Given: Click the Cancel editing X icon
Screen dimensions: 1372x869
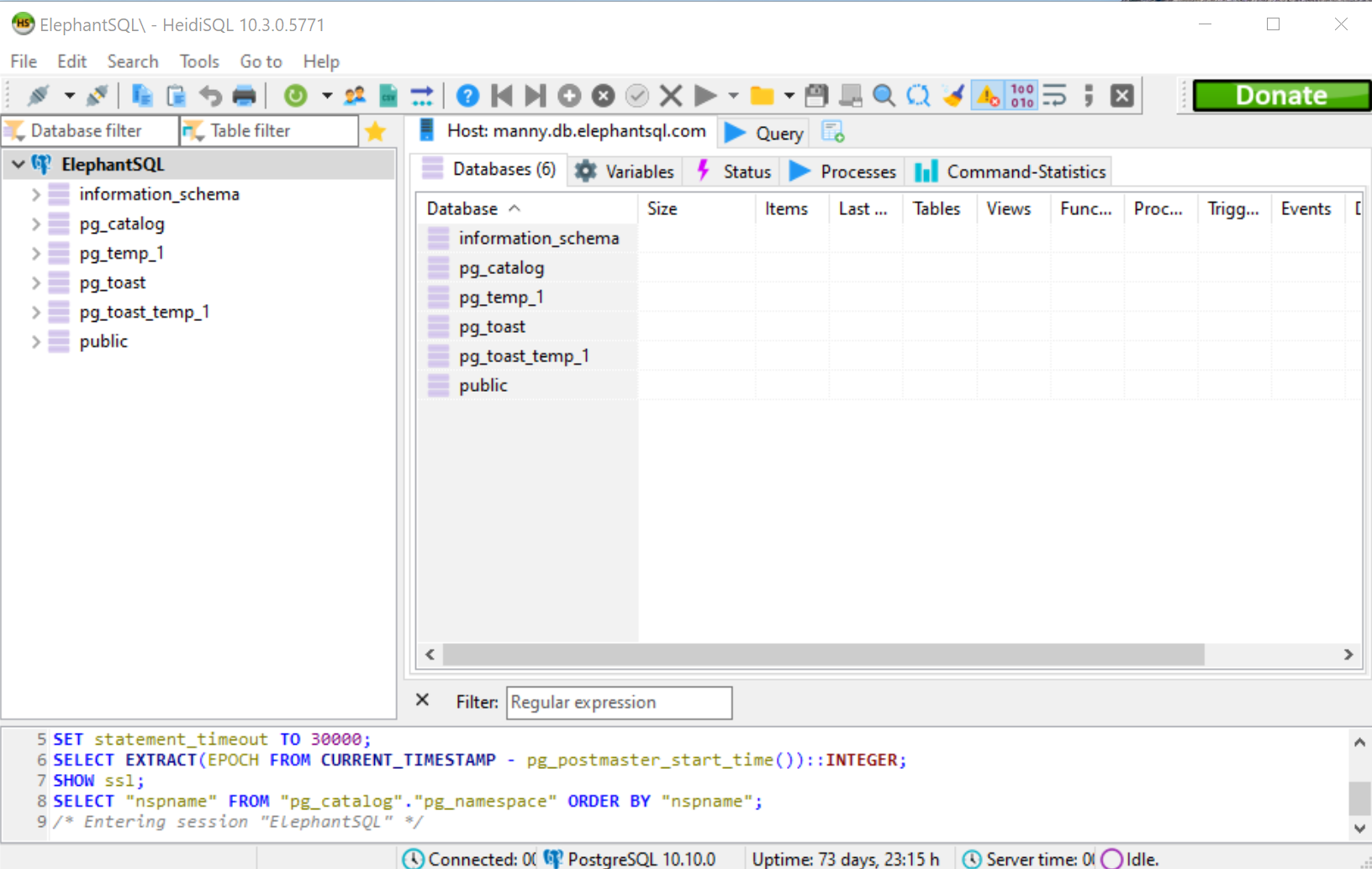Looking at the screenshot, I should click(671, 96).
